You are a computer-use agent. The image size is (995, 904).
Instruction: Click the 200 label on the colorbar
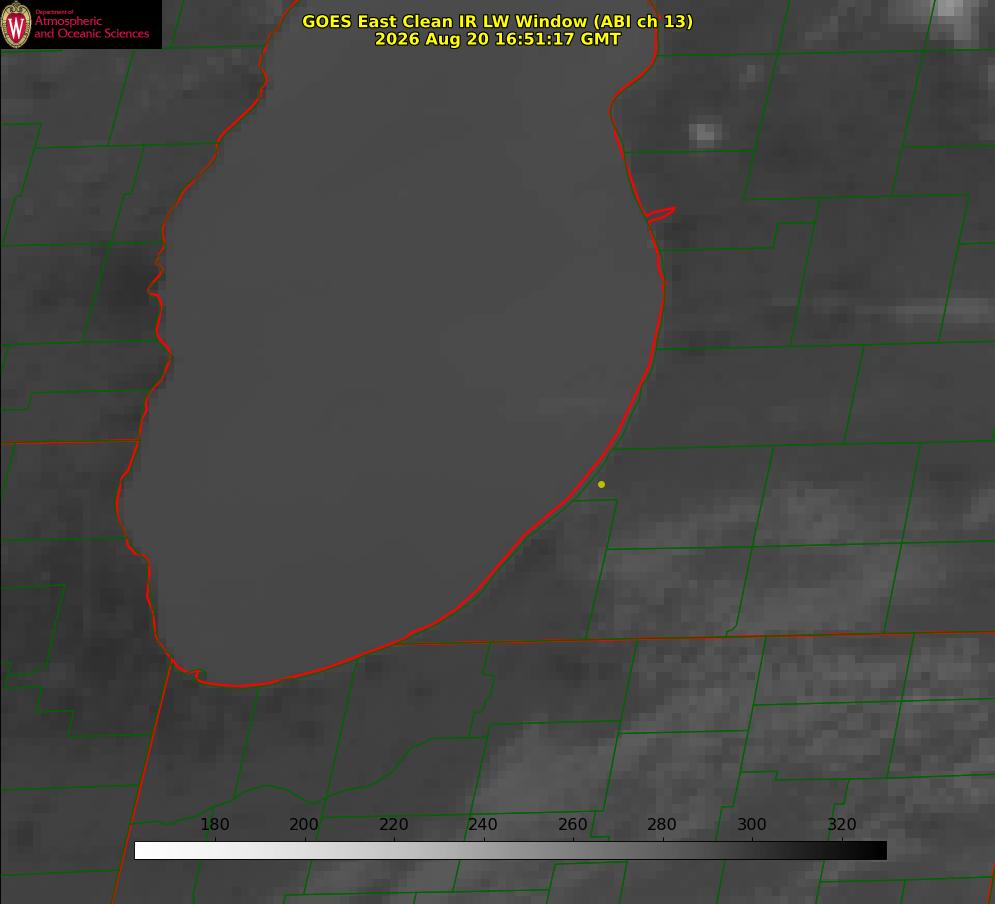click(x=304, y=824)
